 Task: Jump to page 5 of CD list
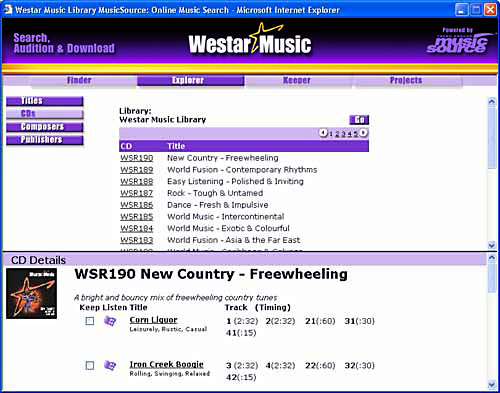(x=355, y=134)
